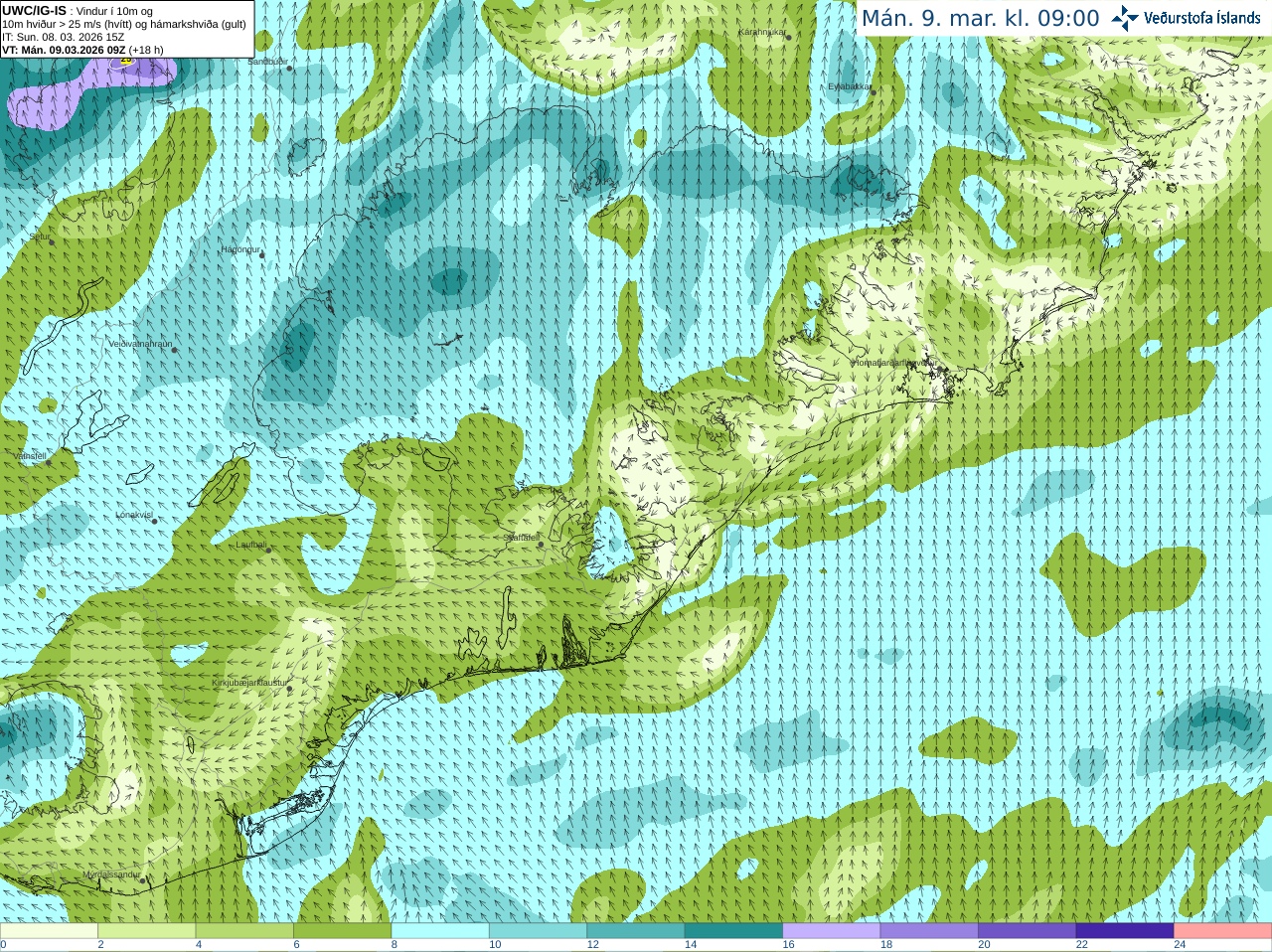Select the Lónakvísl station label
The height and width of the screenshot is (952, 1272).
[134, 515]
